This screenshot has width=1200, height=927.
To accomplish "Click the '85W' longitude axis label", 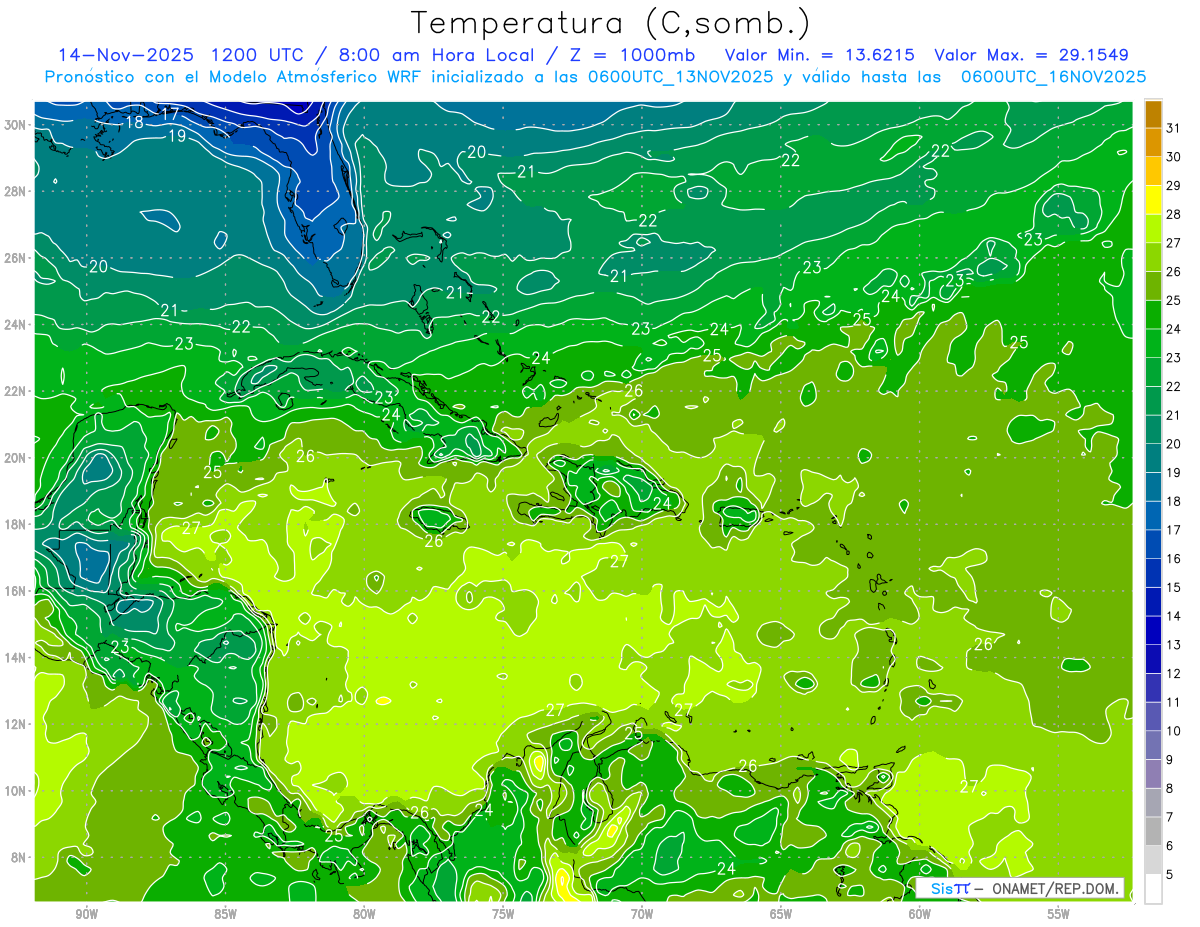I will tap(225, 914).
